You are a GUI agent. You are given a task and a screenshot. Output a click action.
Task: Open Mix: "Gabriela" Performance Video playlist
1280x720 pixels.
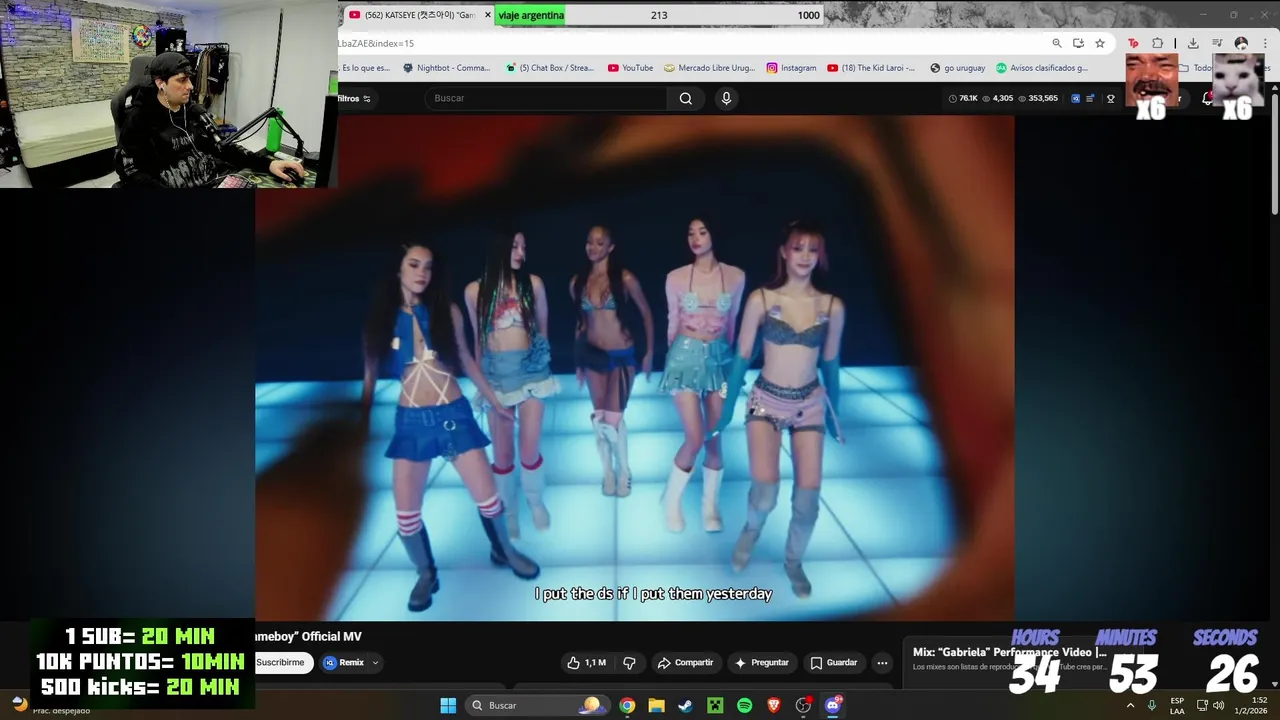(1010, 652)
